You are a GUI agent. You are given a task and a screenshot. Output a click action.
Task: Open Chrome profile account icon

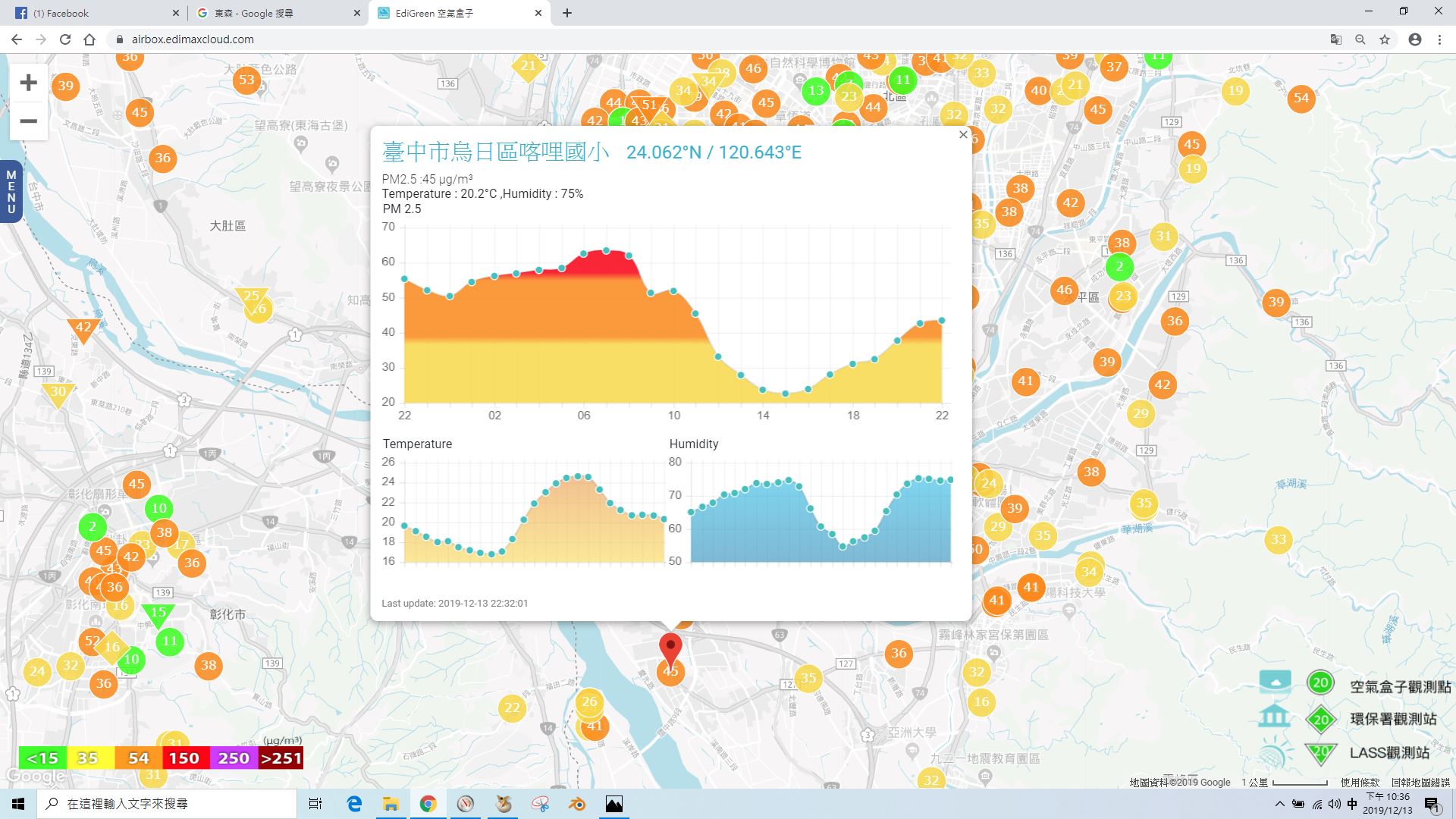pos(1415,39)
